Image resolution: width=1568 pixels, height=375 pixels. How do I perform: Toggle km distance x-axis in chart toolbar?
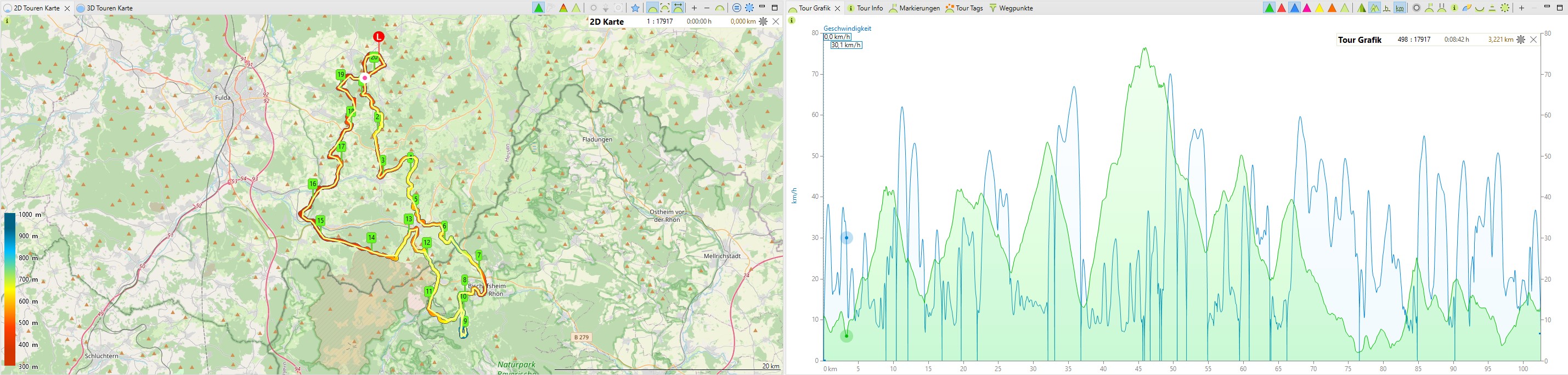[1400, 8]
